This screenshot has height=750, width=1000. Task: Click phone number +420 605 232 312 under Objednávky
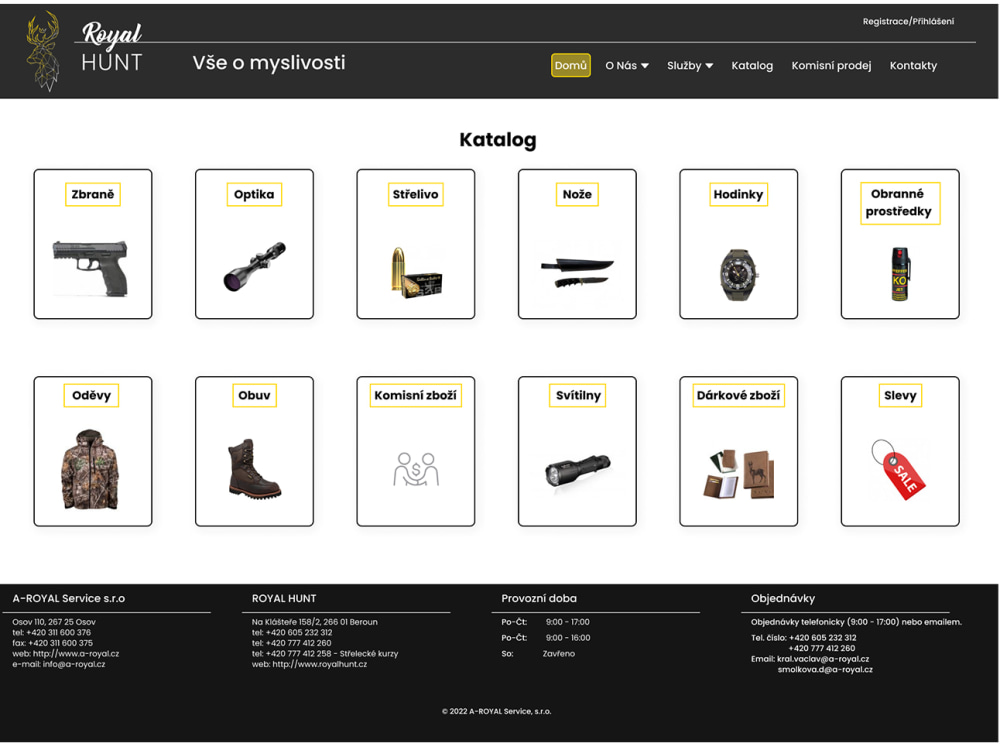coord(823,638)
